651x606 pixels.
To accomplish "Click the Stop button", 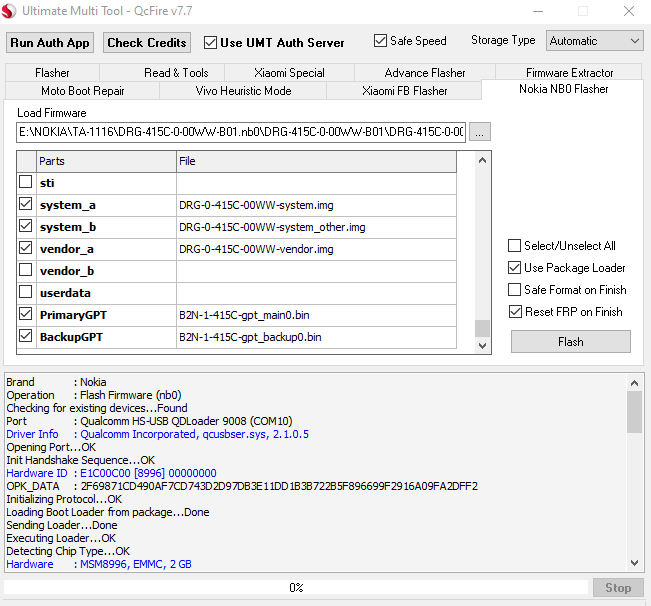I will tap(618, 588).
